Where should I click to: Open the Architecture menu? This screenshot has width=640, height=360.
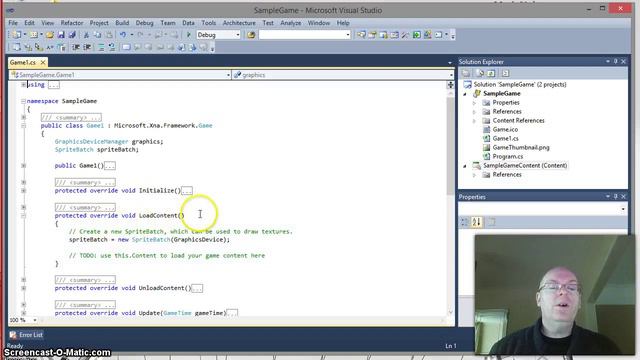click(239, 23)
